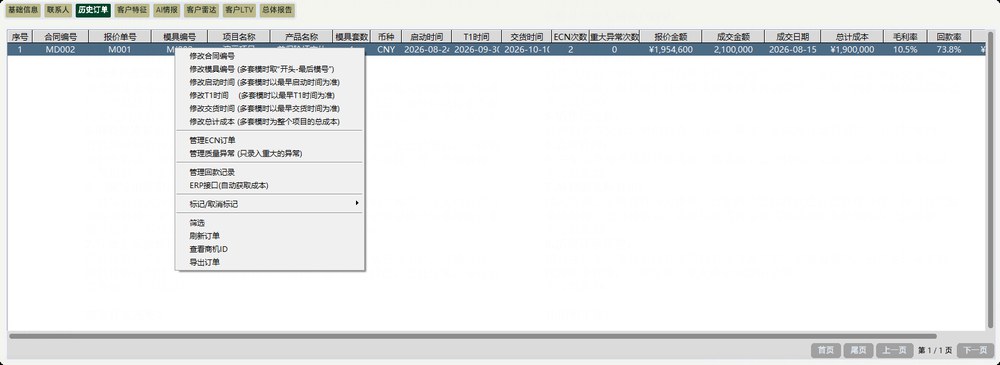
Task: Click the T1时间 column header
Action: click(x=476, y=37)
